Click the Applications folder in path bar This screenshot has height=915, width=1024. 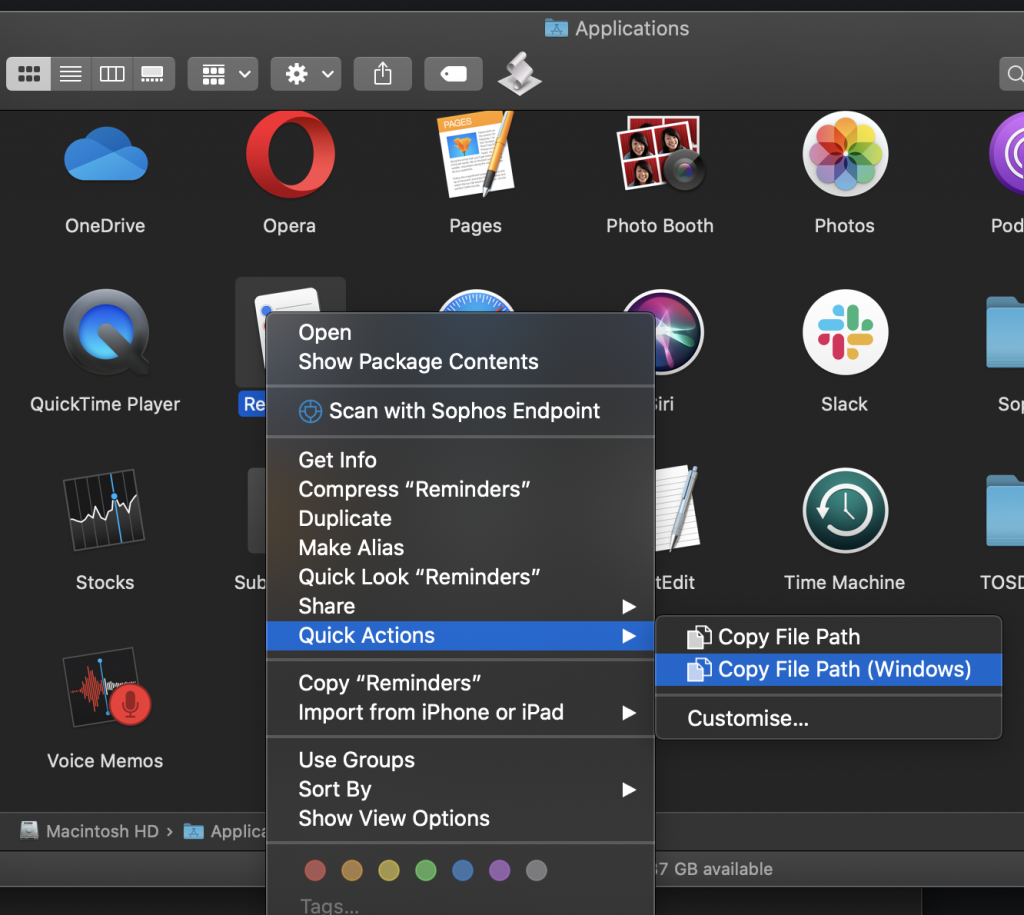pos(225,831)
